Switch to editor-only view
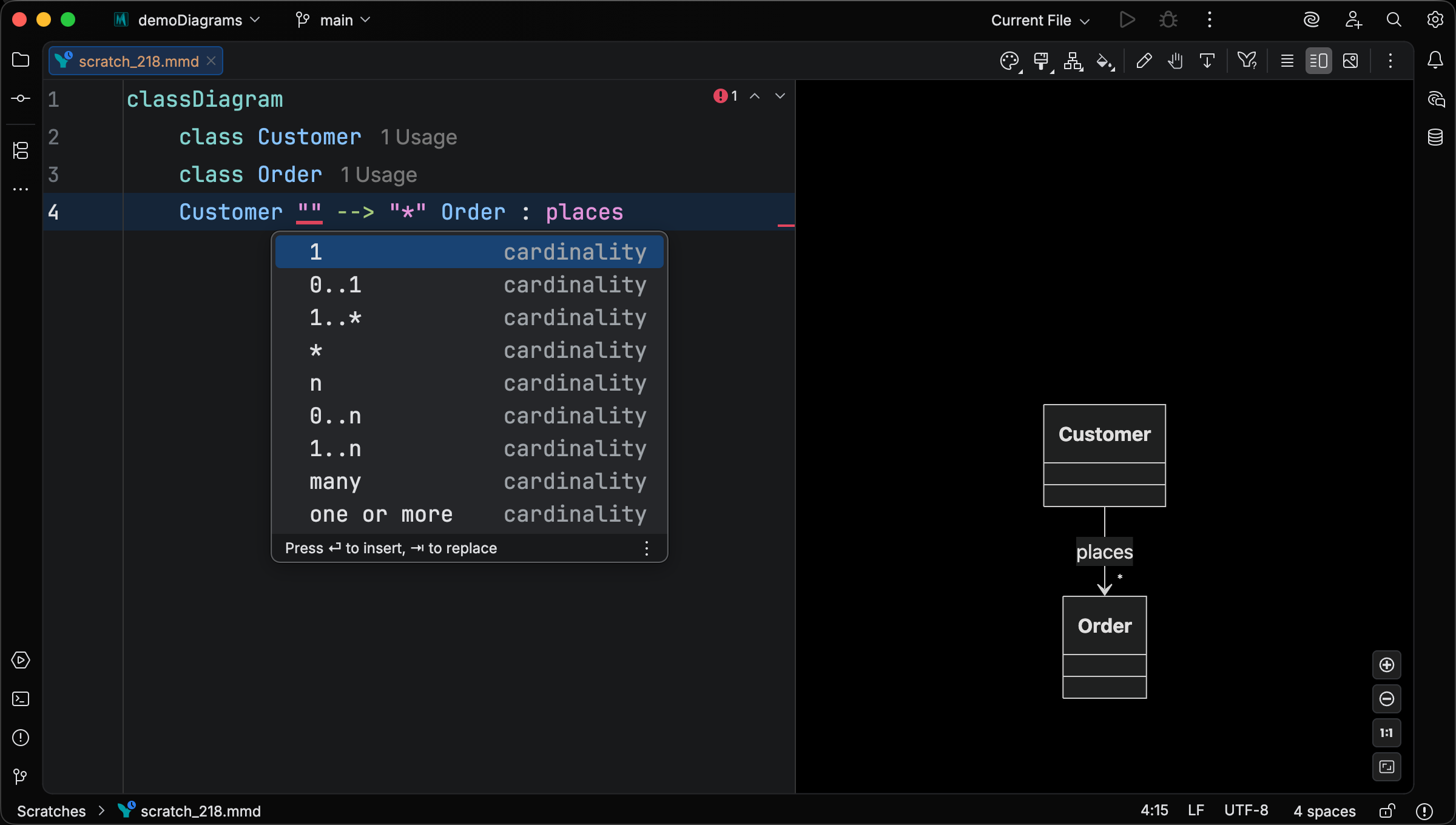This screenshot has height=825, width=1456. [x=1287, y=61]
